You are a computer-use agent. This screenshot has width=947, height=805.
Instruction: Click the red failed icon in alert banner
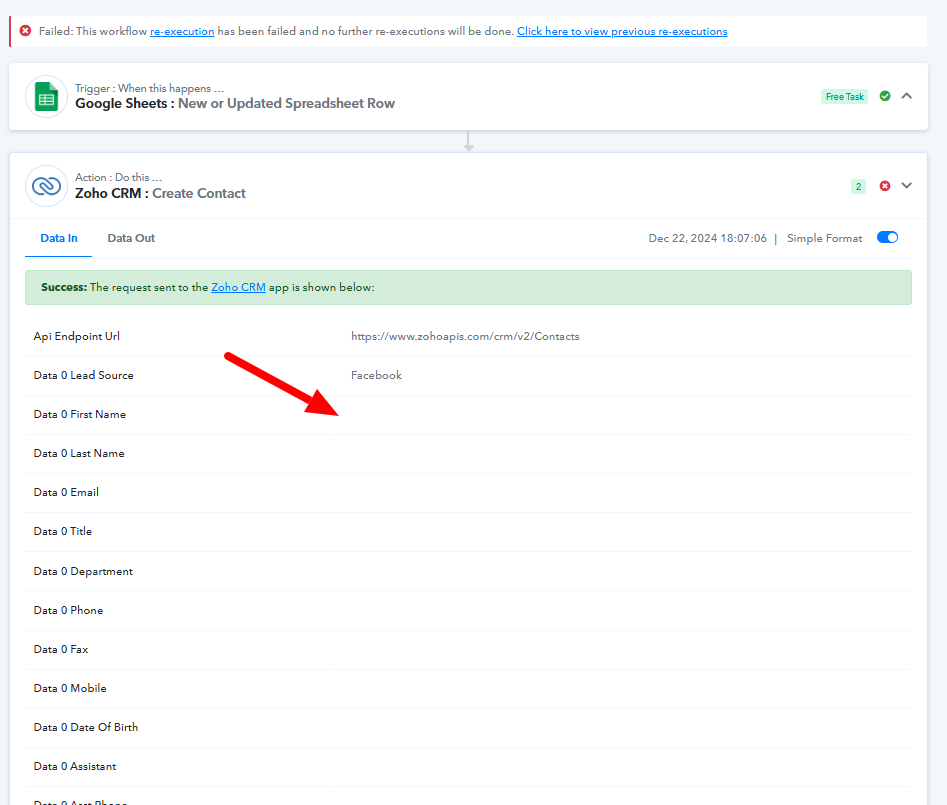25,31
